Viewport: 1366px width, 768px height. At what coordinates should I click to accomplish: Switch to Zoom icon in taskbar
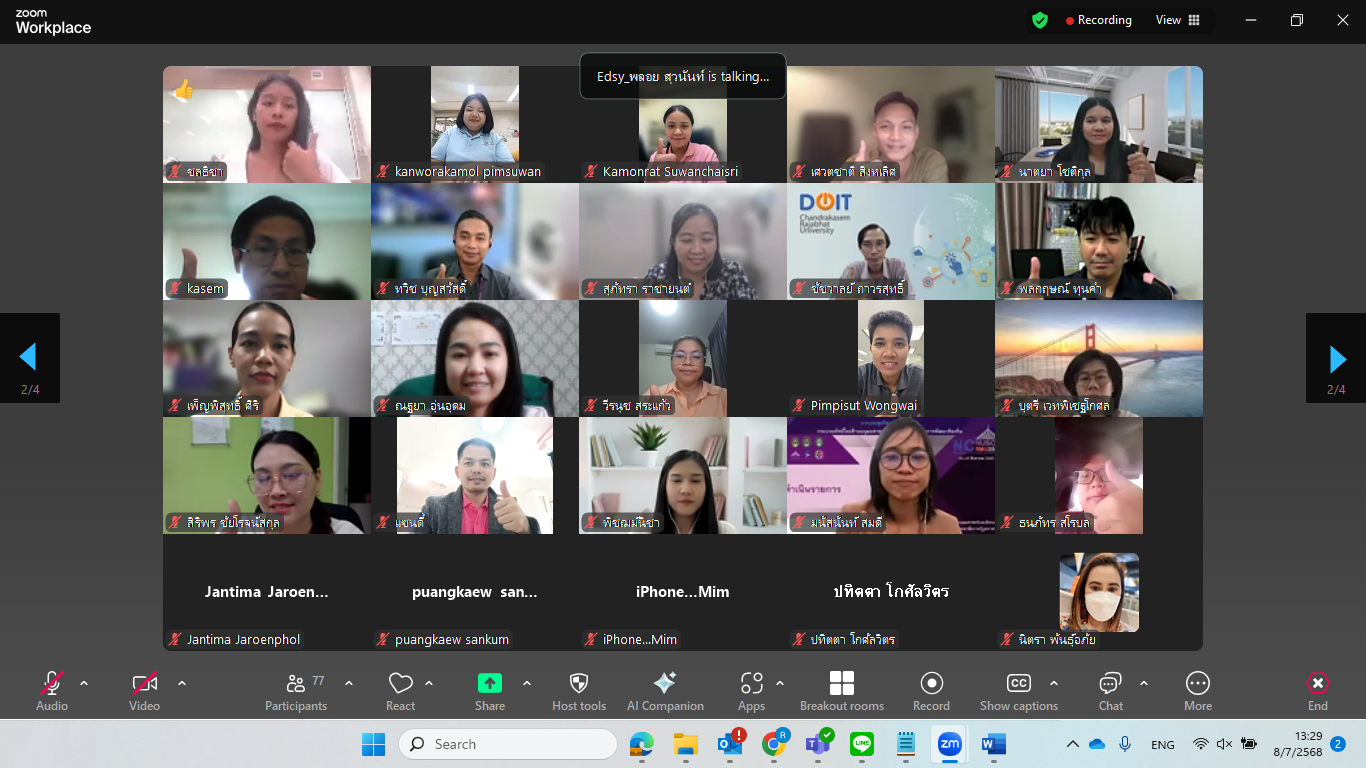(x=949, y=744)
